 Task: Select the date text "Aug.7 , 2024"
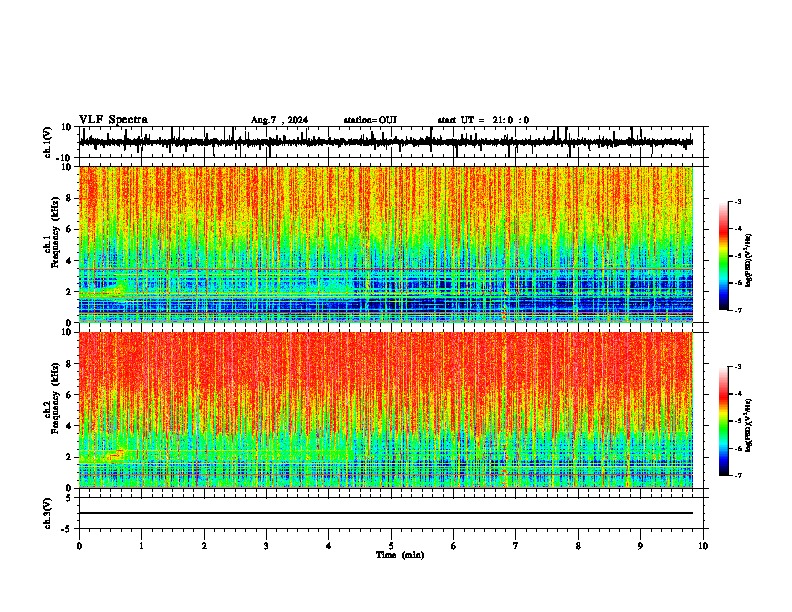[279, 120]
